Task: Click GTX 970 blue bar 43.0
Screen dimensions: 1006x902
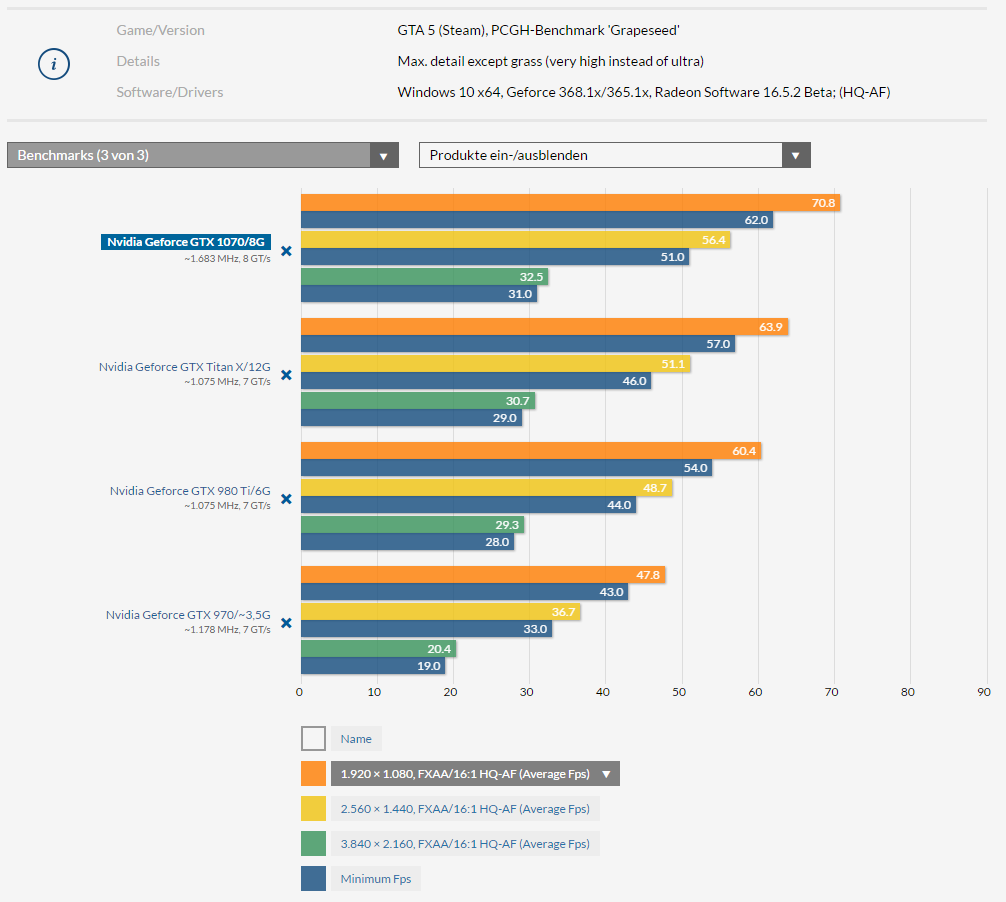Action: pyautogui.click(x=465, y=591)
